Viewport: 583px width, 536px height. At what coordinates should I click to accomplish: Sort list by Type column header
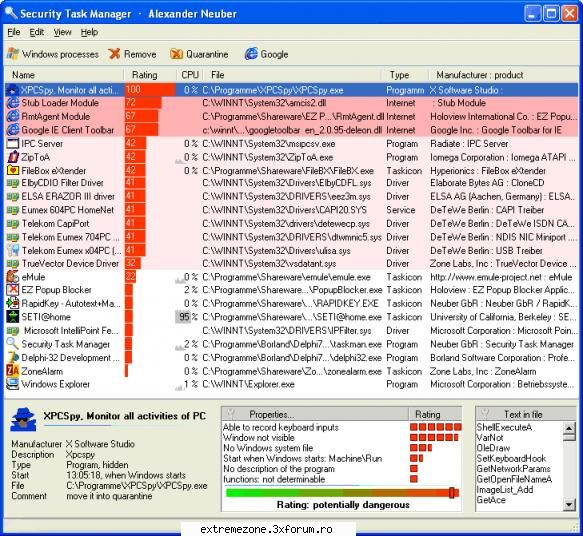[405, 75]
